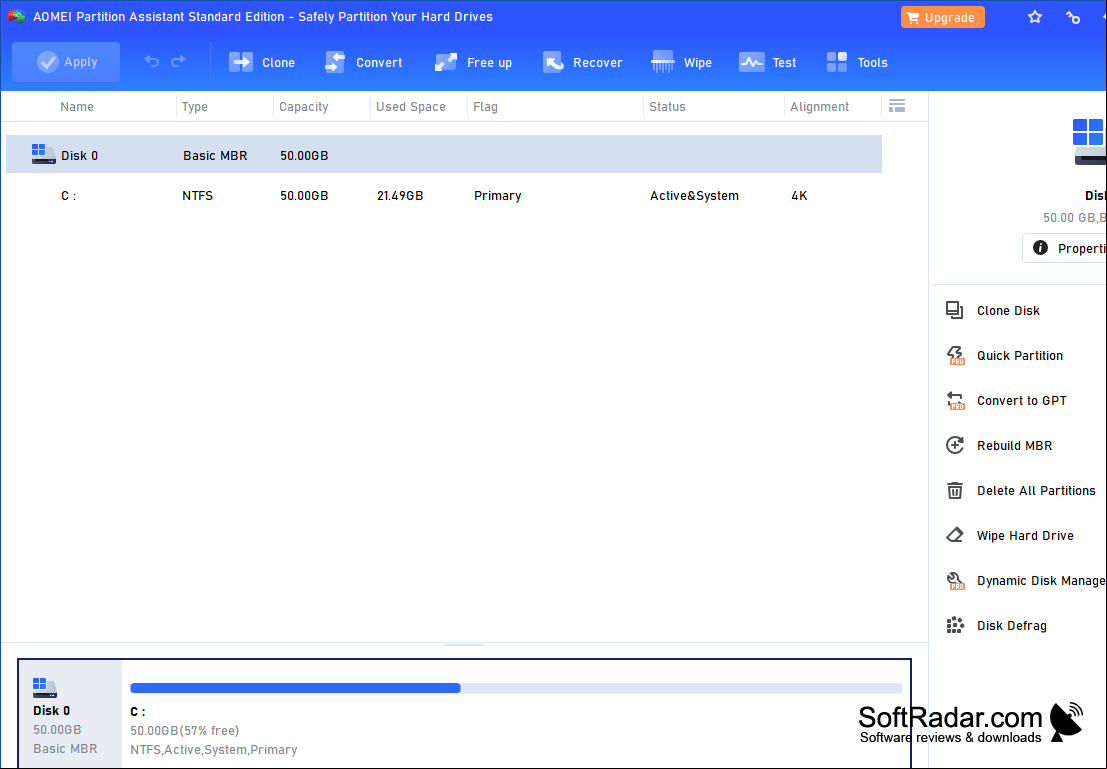Click the Disk Defrag icon
Screen dimensions: 1107x769
955,626
